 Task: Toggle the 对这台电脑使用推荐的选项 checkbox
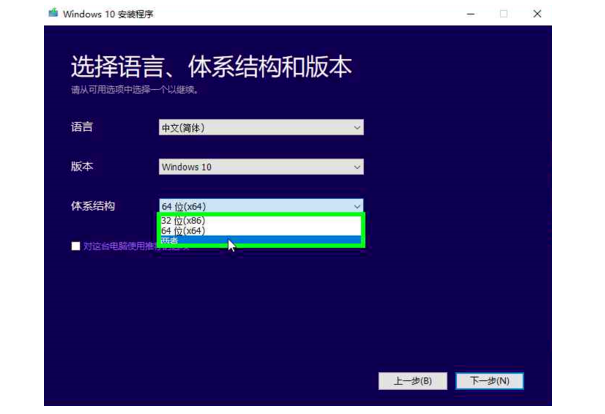tap(76, 246)
